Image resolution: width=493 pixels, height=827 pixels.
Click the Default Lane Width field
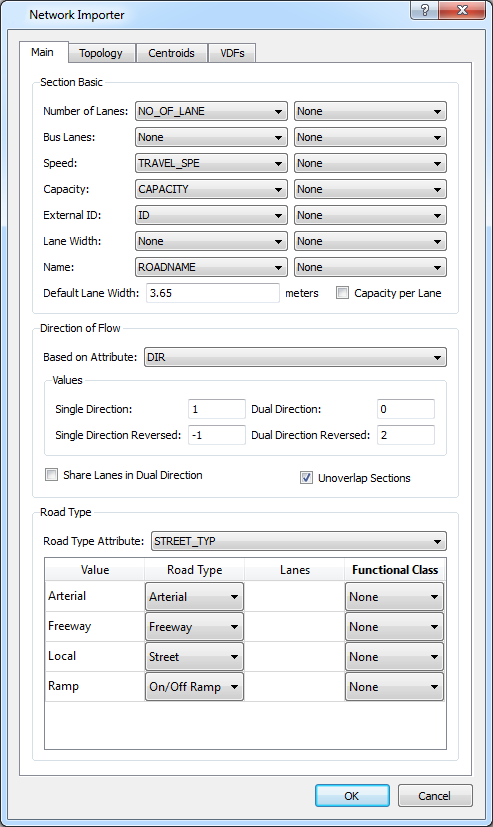(212, 293)
